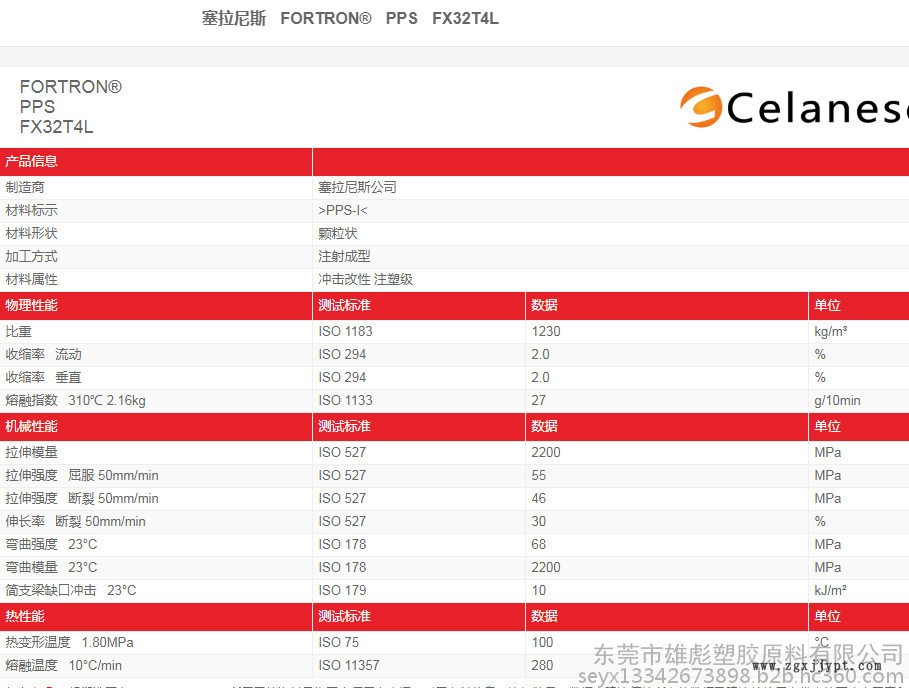This screenshot has width=909, height=688.
Task: Click the 比重 value 1230
Action: tap(546, 331)
